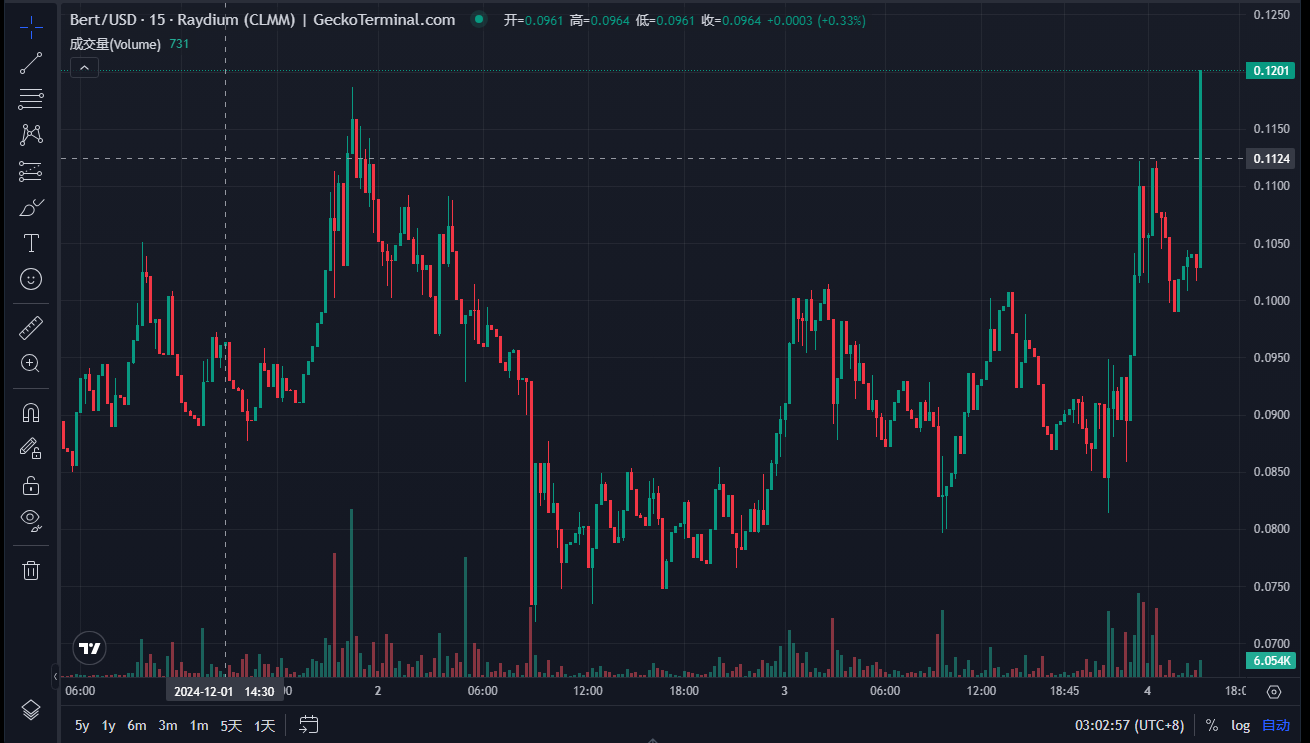
Task: Select the brush drawing tool
Action: coord(31,207)
